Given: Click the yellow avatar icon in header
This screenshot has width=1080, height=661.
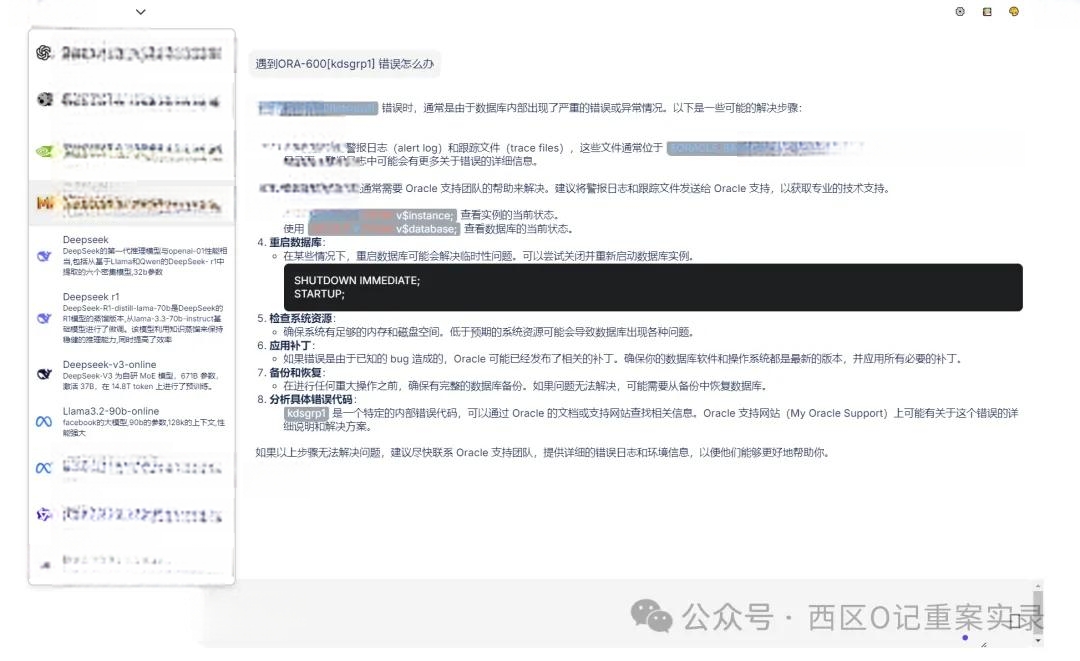Looking at the screenshot, I should pyautogui.click(x=1014, y=12).
